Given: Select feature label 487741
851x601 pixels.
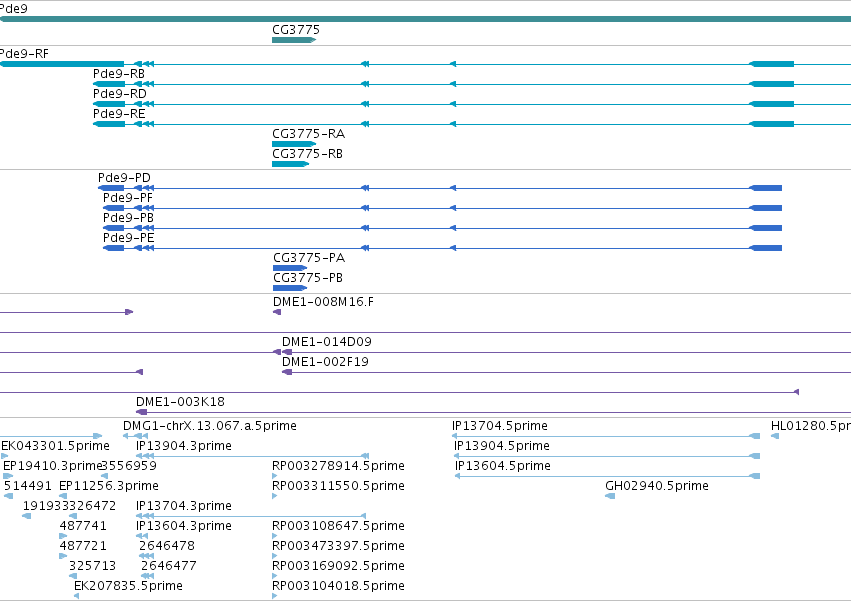Looking at the screenshot, I should (x=83, y=526).
